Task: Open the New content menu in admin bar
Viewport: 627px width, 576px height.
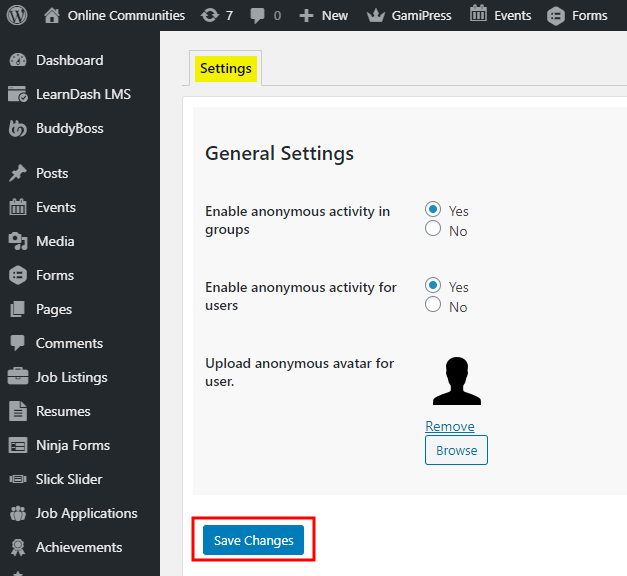Action: (x=324, y=15)
